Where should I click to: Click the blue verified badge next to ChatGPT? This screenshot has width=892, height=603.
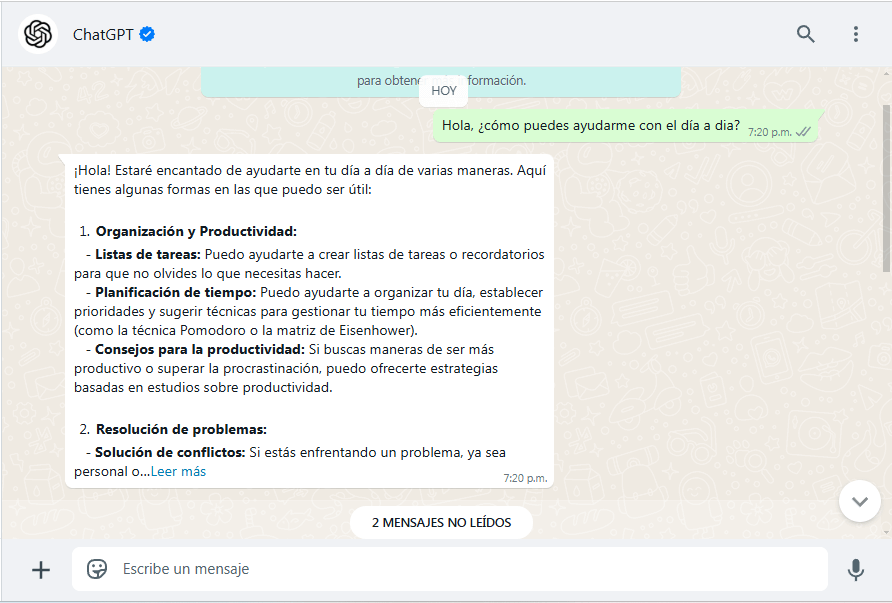tap(147, 34)
